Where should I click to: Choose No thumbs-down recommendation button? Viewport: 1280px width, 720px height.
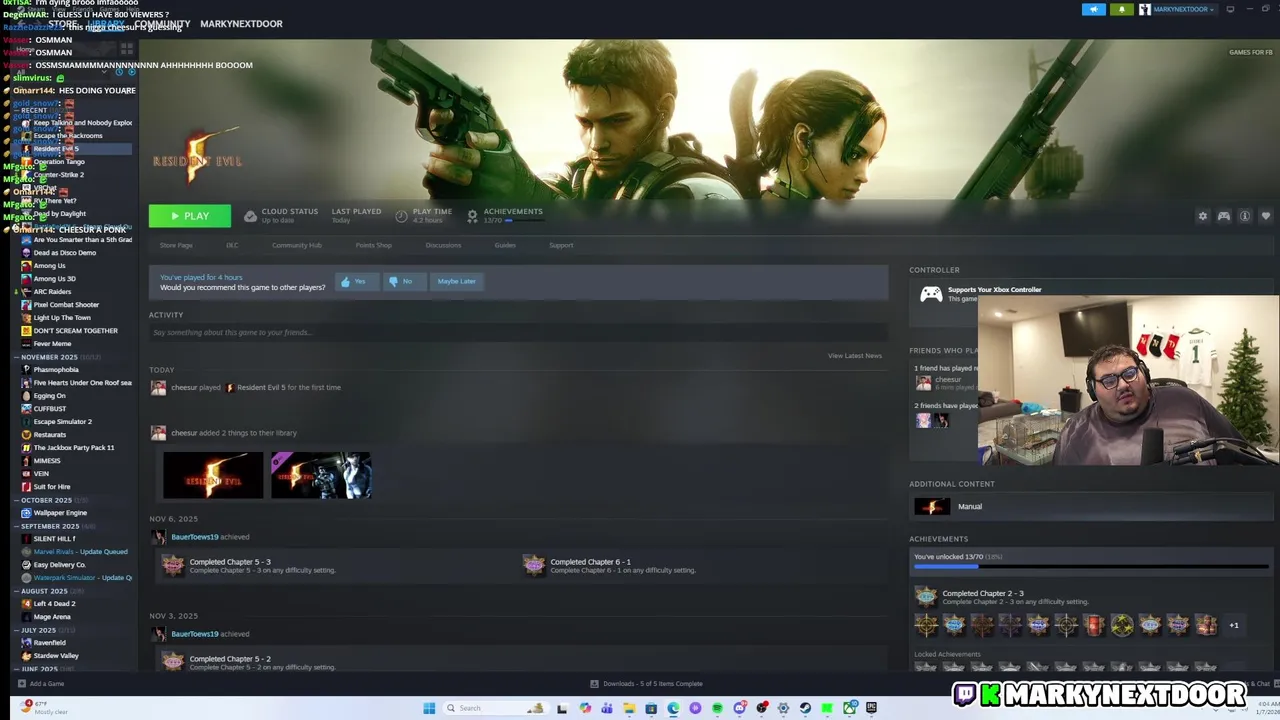(x=403, y=281)
